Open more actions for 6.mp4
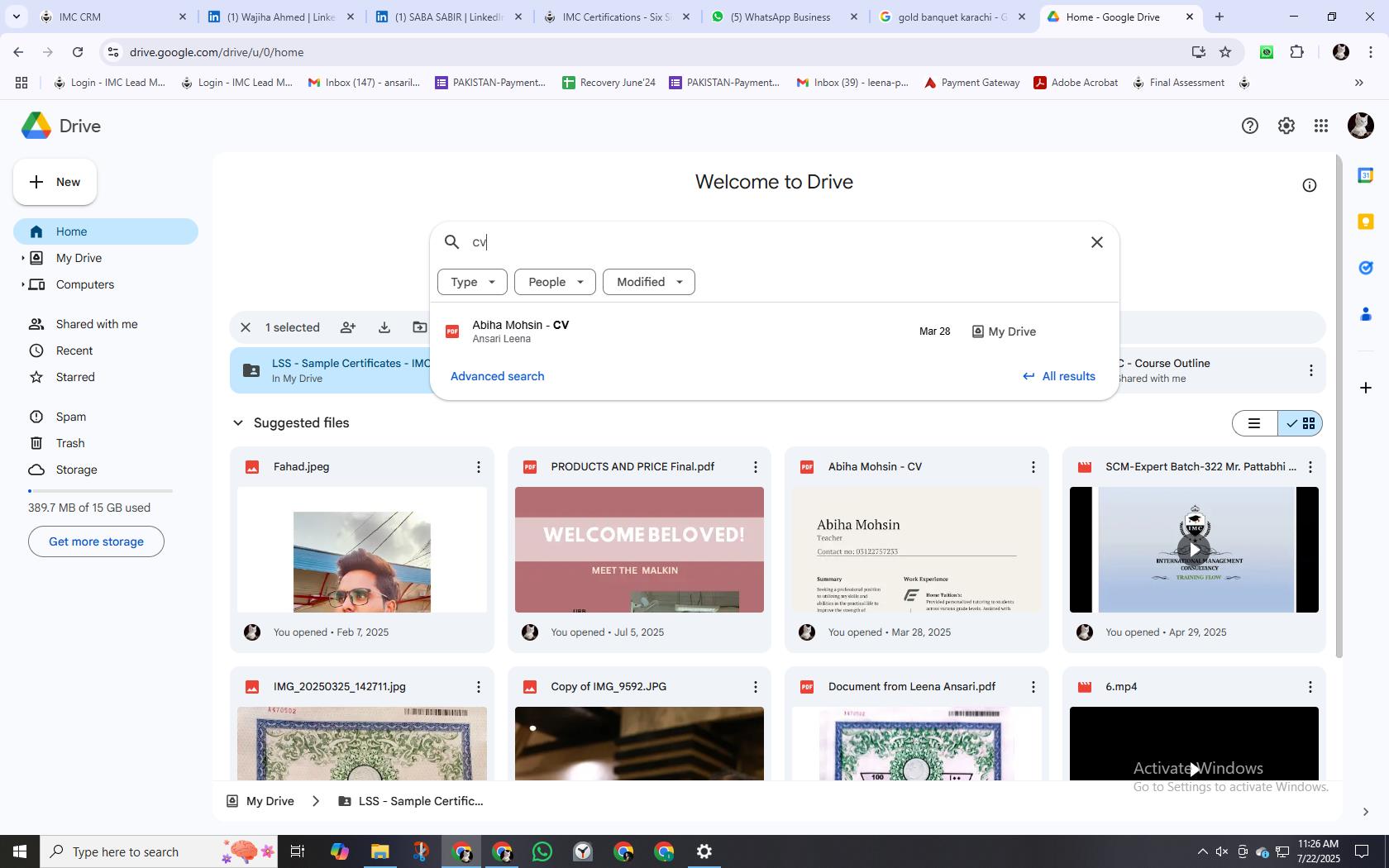The image size is (1389, 868). click(1310, 687)
